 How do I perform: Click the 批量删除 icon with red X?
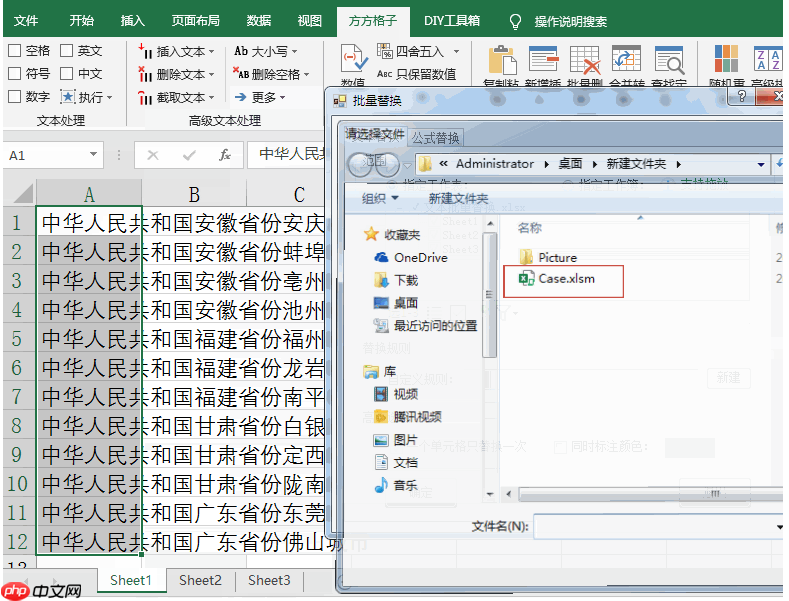tap(585, 59)
